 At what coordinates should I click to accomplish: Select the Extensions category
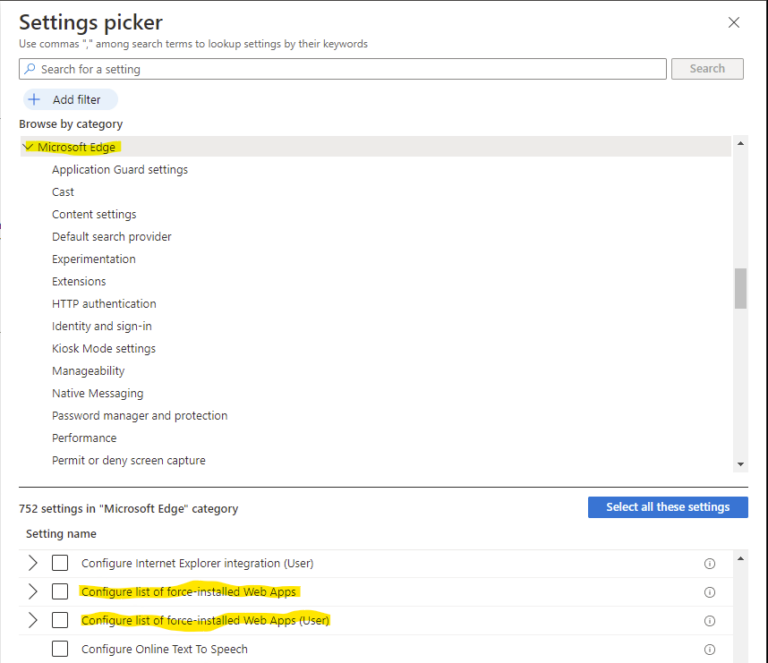[79, 282]
